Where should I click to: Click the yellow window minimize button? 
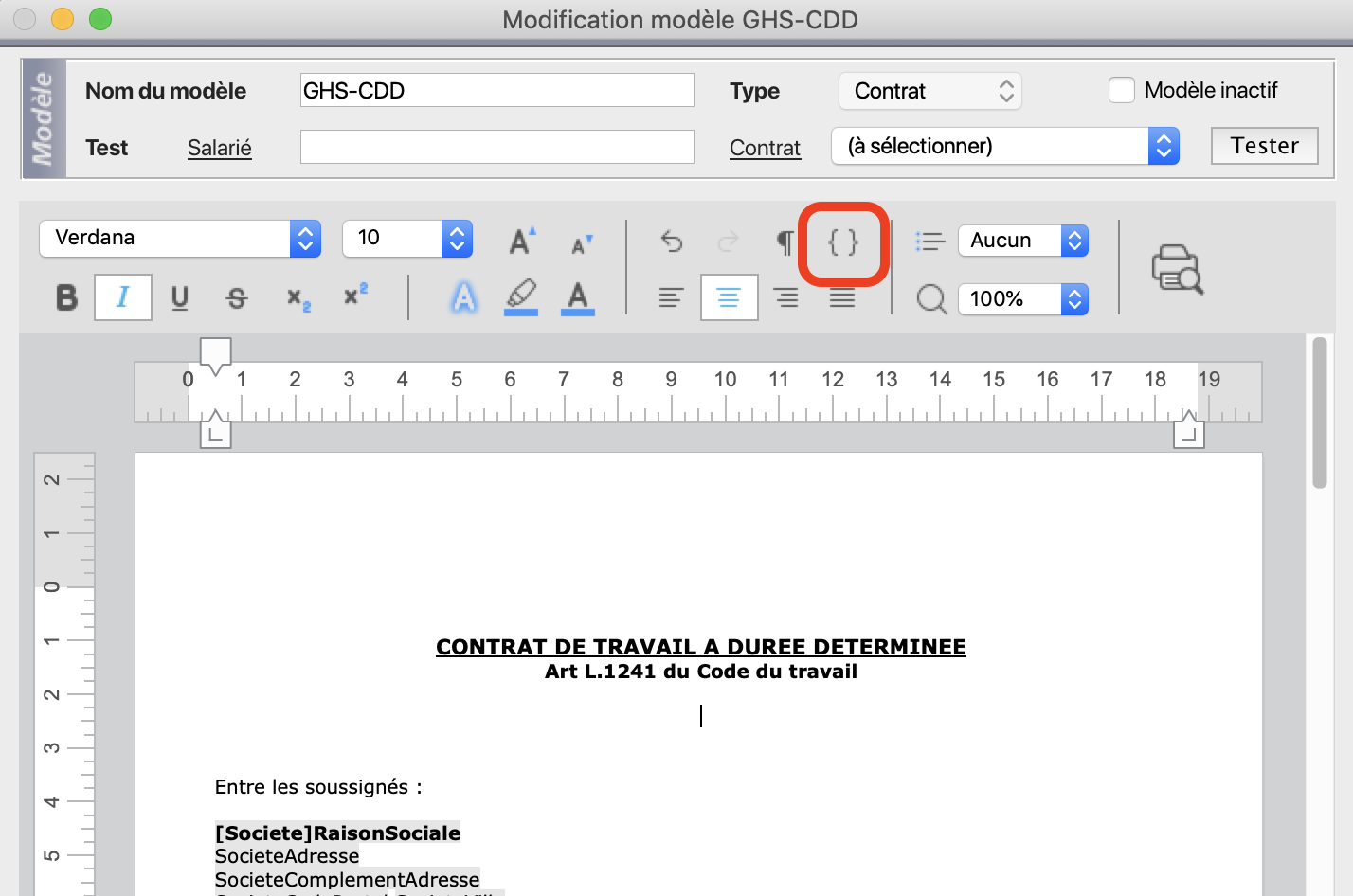[x=63, y=19]
